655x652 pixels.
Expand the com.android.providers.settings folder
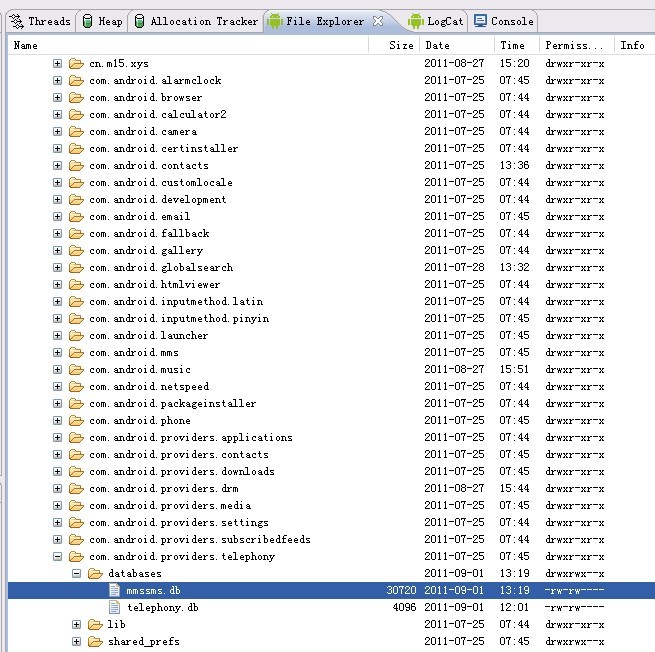coord(58,523)
